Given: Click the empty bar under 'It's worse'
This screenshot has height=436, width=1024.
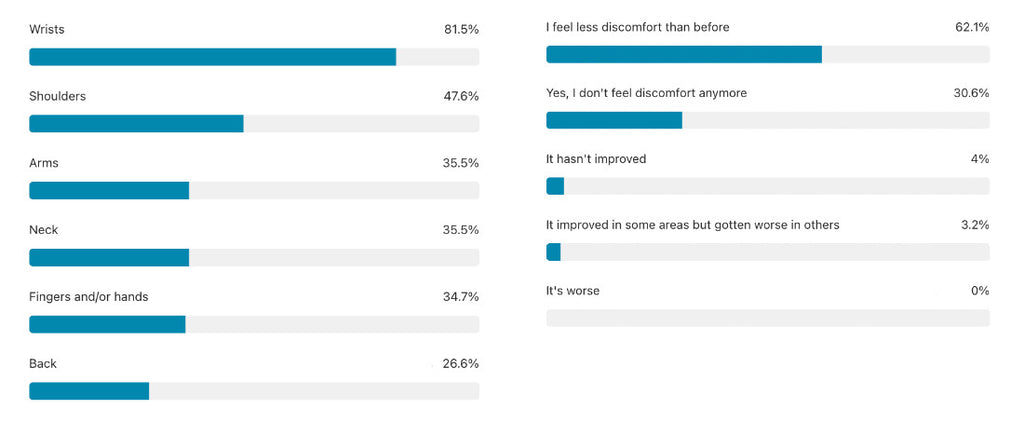Looking at the screenshot, I should (x=768, y=318).
